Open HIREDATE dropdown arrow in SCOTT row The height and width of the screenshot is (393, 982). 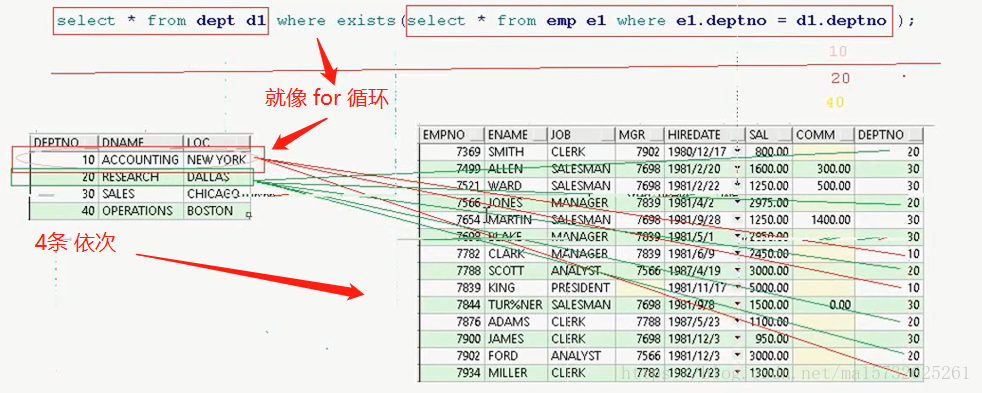pyautogui.click(x=737, y=270)
